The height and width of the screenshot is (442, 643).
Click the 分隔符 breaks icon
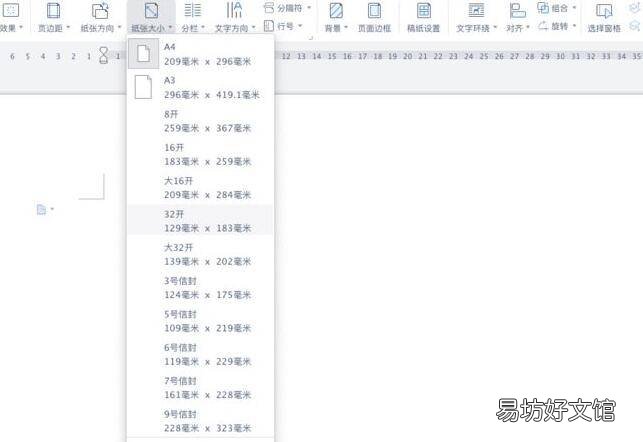tap(269, 7)
